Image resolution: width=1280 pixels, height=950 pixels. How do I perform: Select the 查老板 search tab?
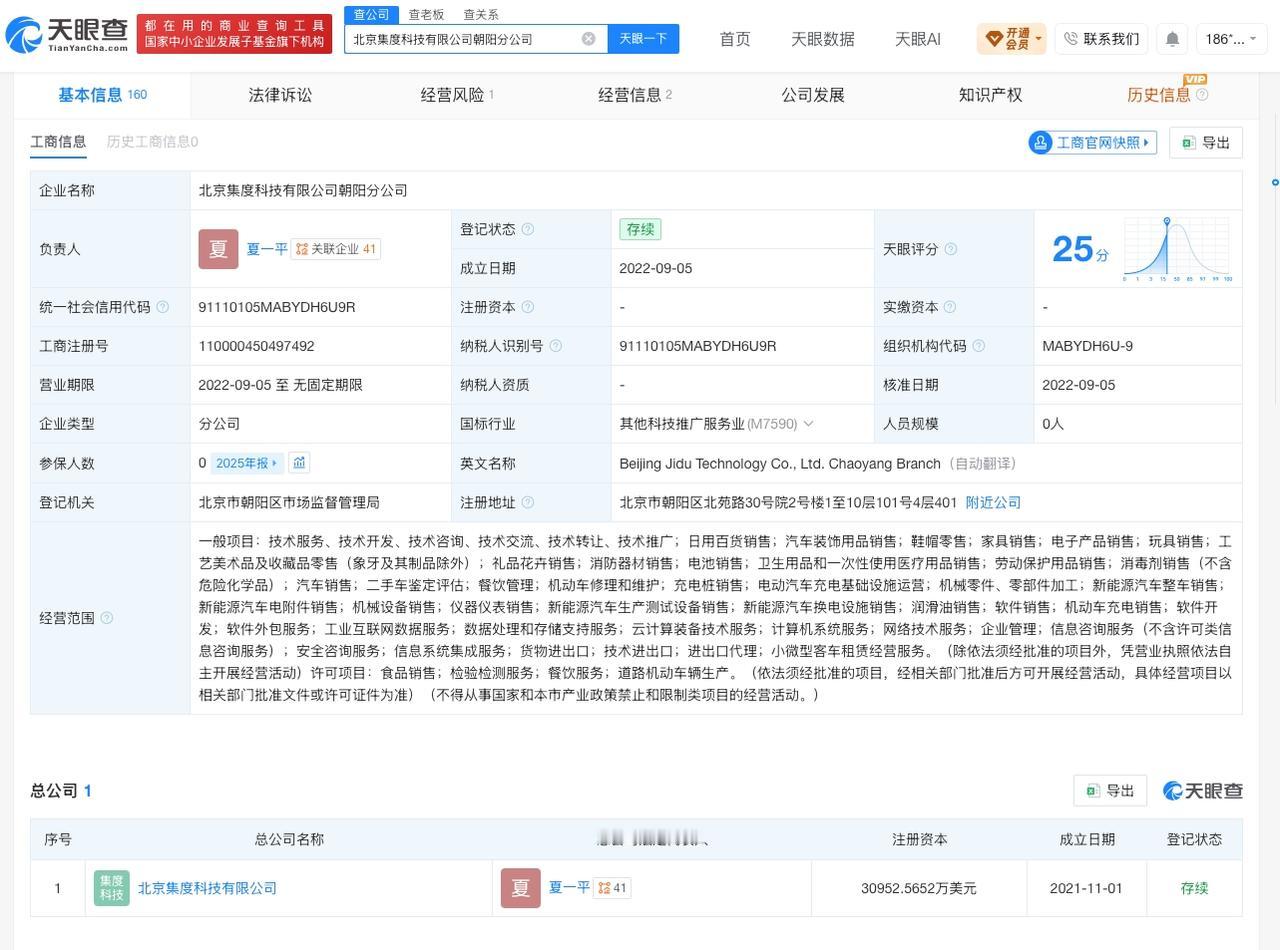pos(426,14)
